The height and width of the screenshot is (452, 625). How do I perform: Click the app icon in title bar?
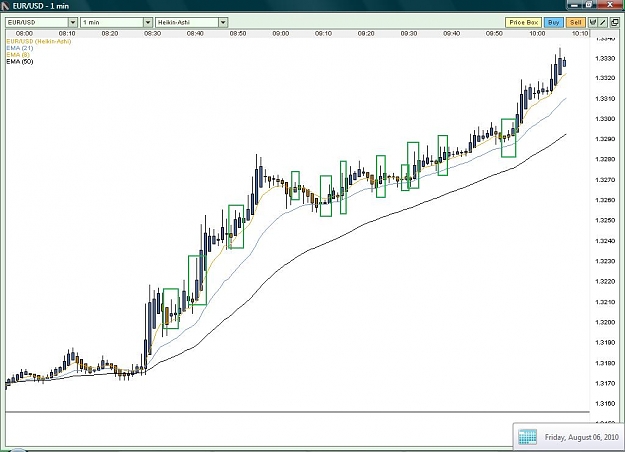pyautogui.click(x=5, y=6)
